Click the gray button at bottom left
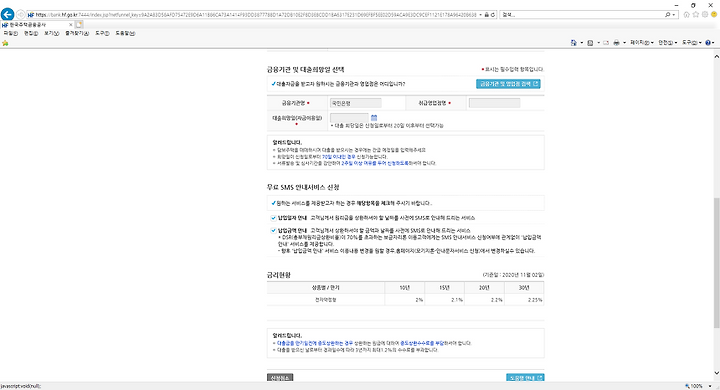Image resolution: width=720 pixels, height=390 pixels. point(280,378)
